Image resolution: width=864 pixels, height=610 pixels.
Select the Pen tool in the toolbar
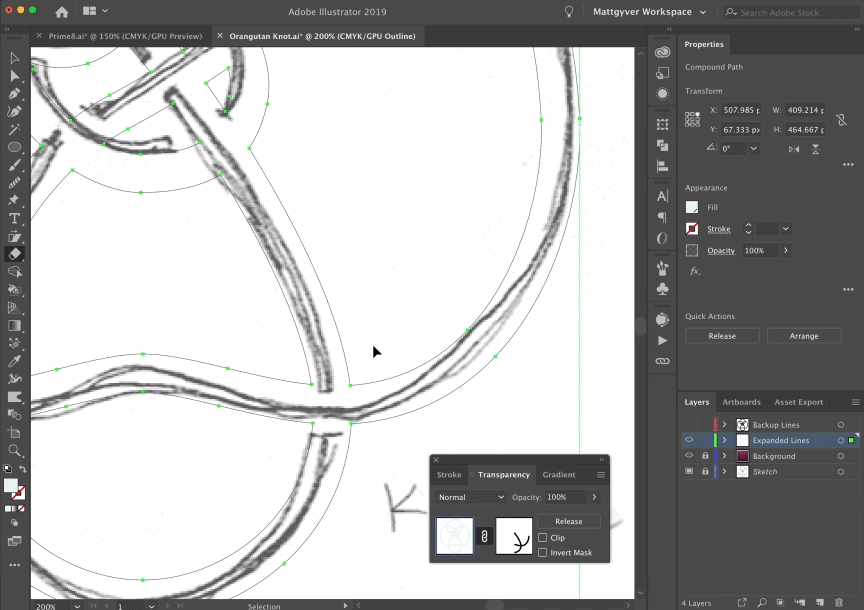click(14, 94)
